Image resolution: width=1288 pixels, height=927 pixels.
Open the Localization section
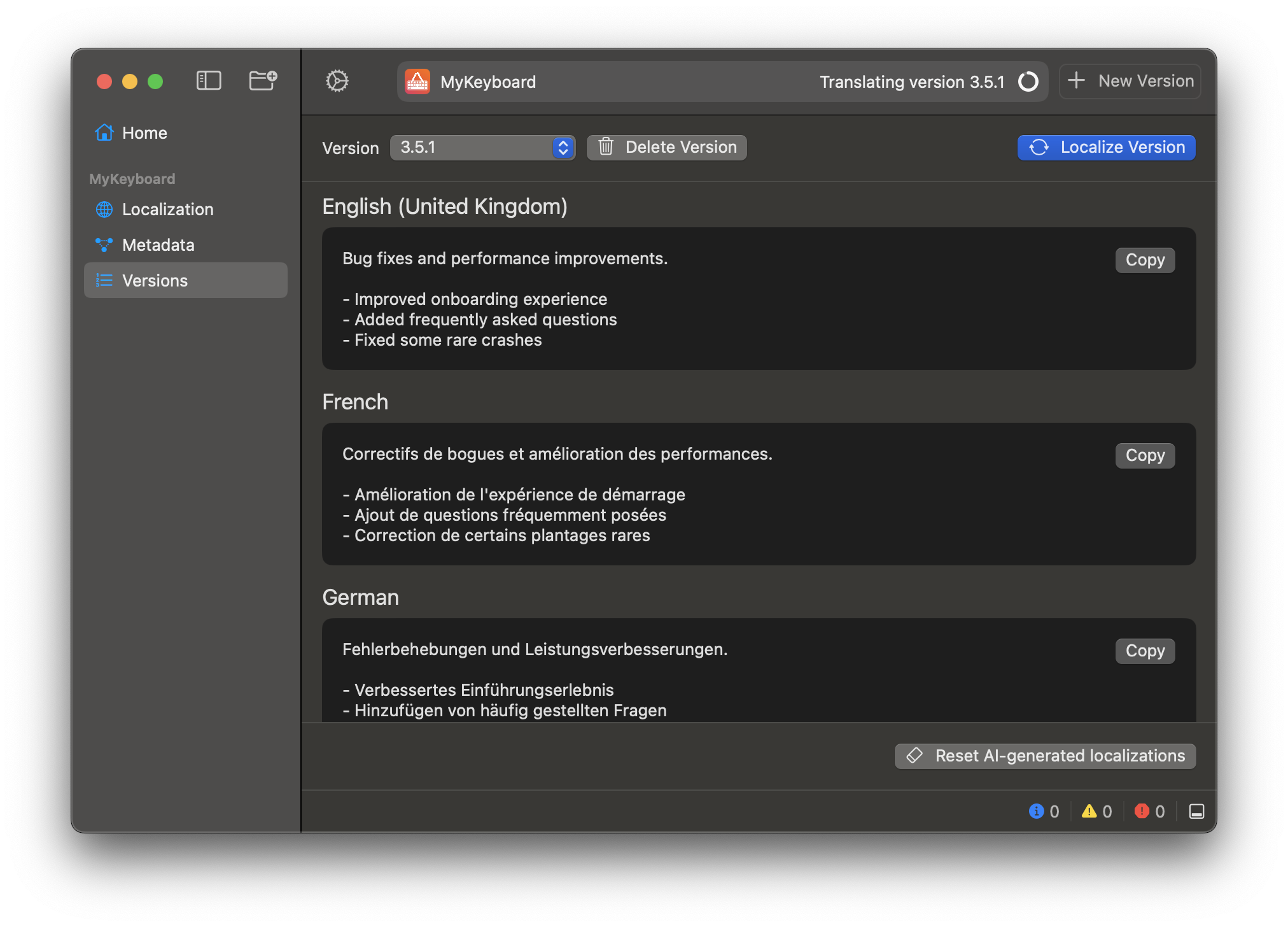point(167,209)
